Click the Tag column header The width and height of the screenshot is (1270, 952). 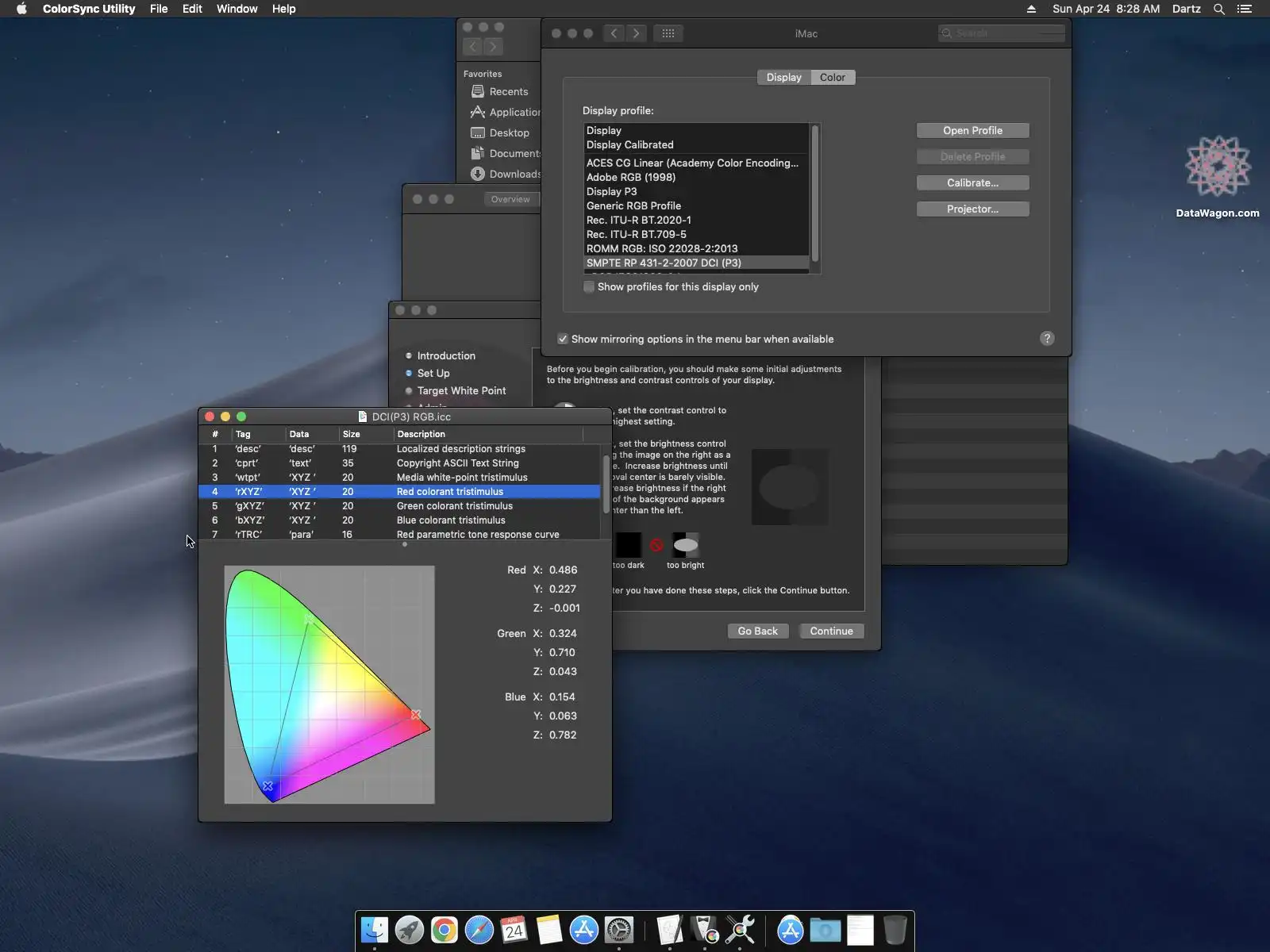coord(258,434)
